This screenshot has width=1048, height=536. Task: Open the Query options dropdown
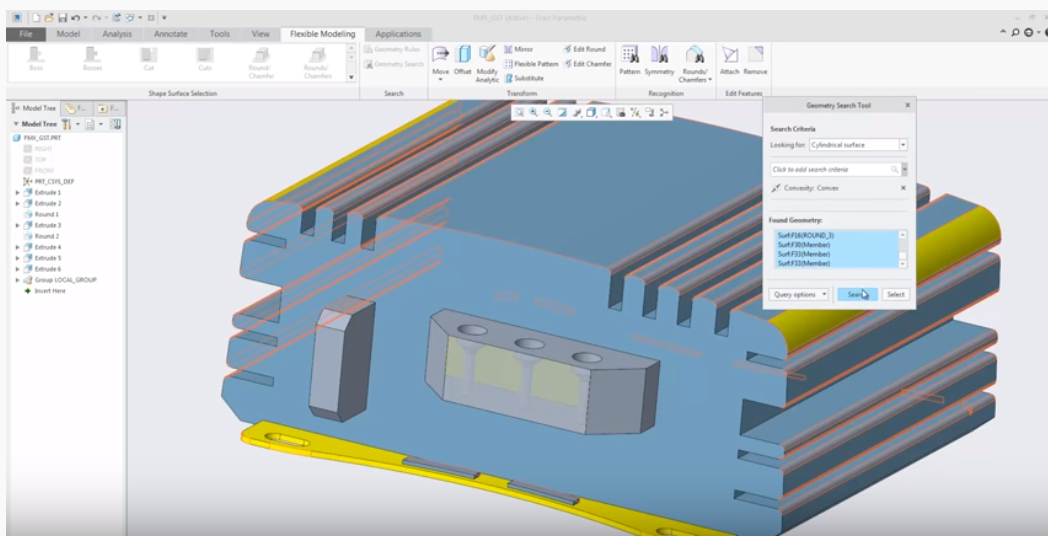click(x=799, y=294)
